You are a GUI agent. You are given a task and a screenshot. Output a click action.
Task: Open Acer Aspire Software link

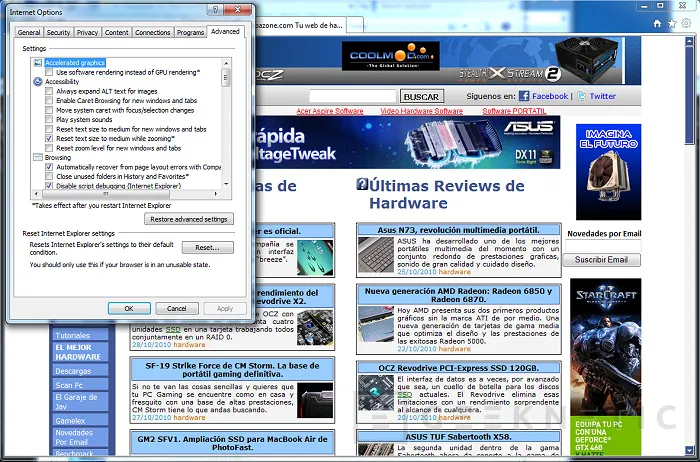point(330,111)
